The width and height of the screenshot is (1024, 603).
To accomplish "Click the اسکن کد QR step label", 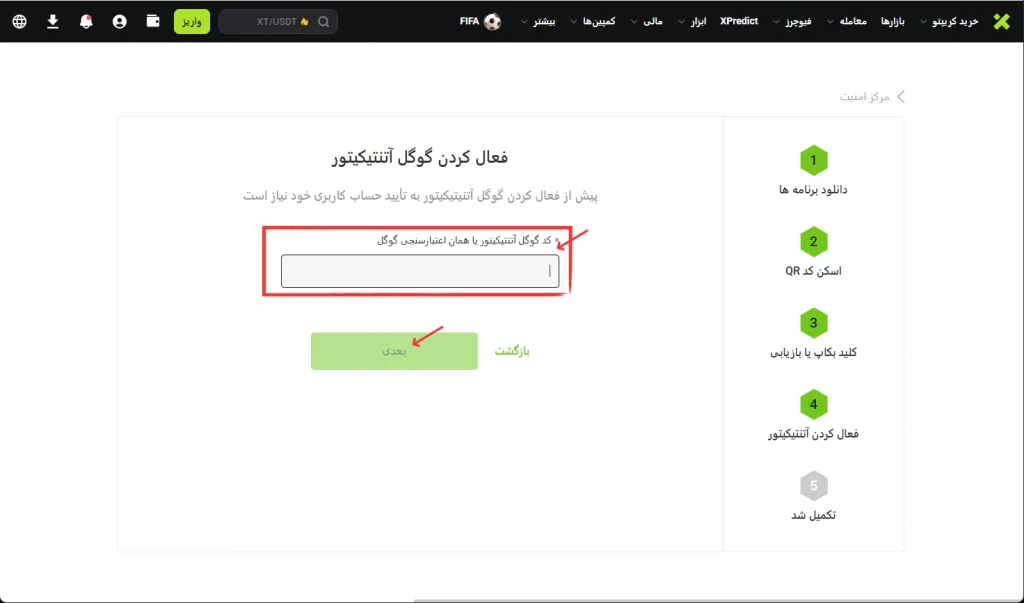I will [813, 271].
